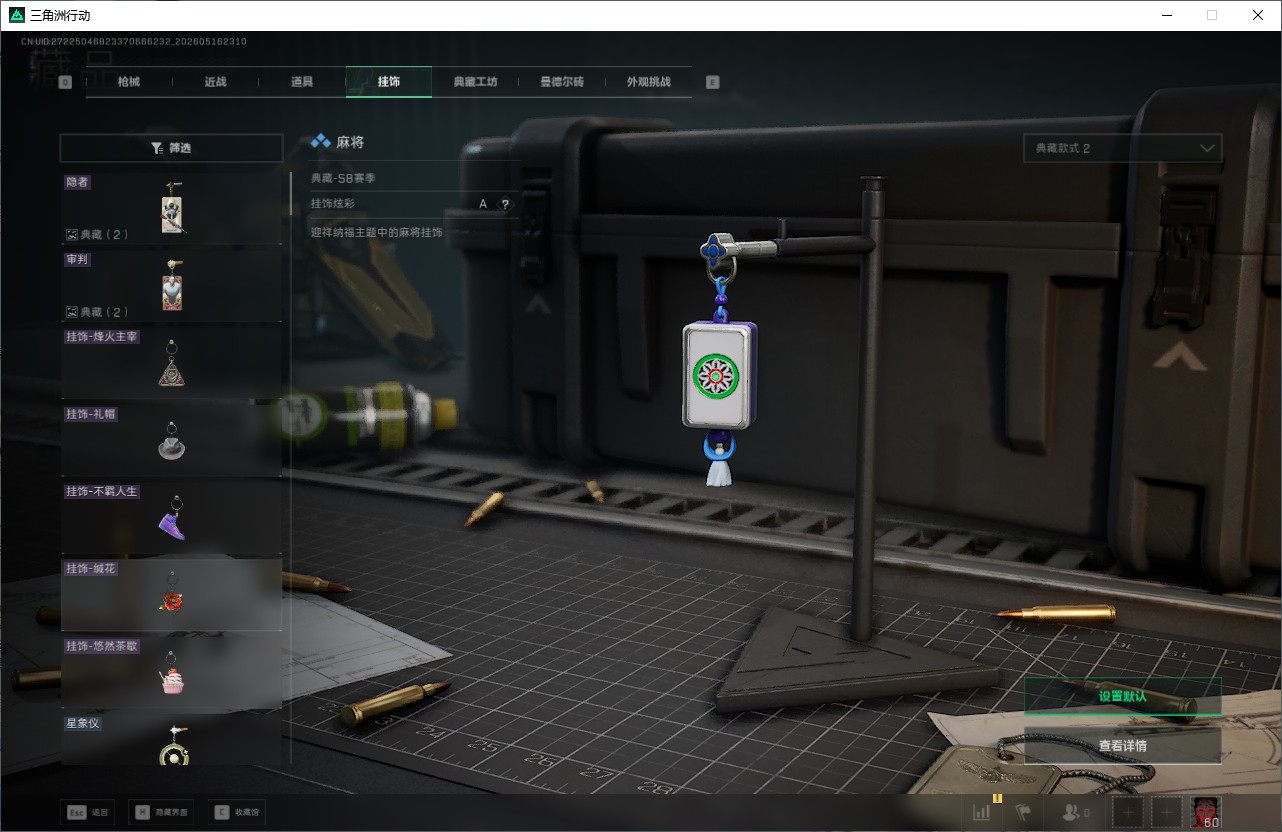
Task: Click the 查看详情 button
Action: click(x=1122, y=746)
